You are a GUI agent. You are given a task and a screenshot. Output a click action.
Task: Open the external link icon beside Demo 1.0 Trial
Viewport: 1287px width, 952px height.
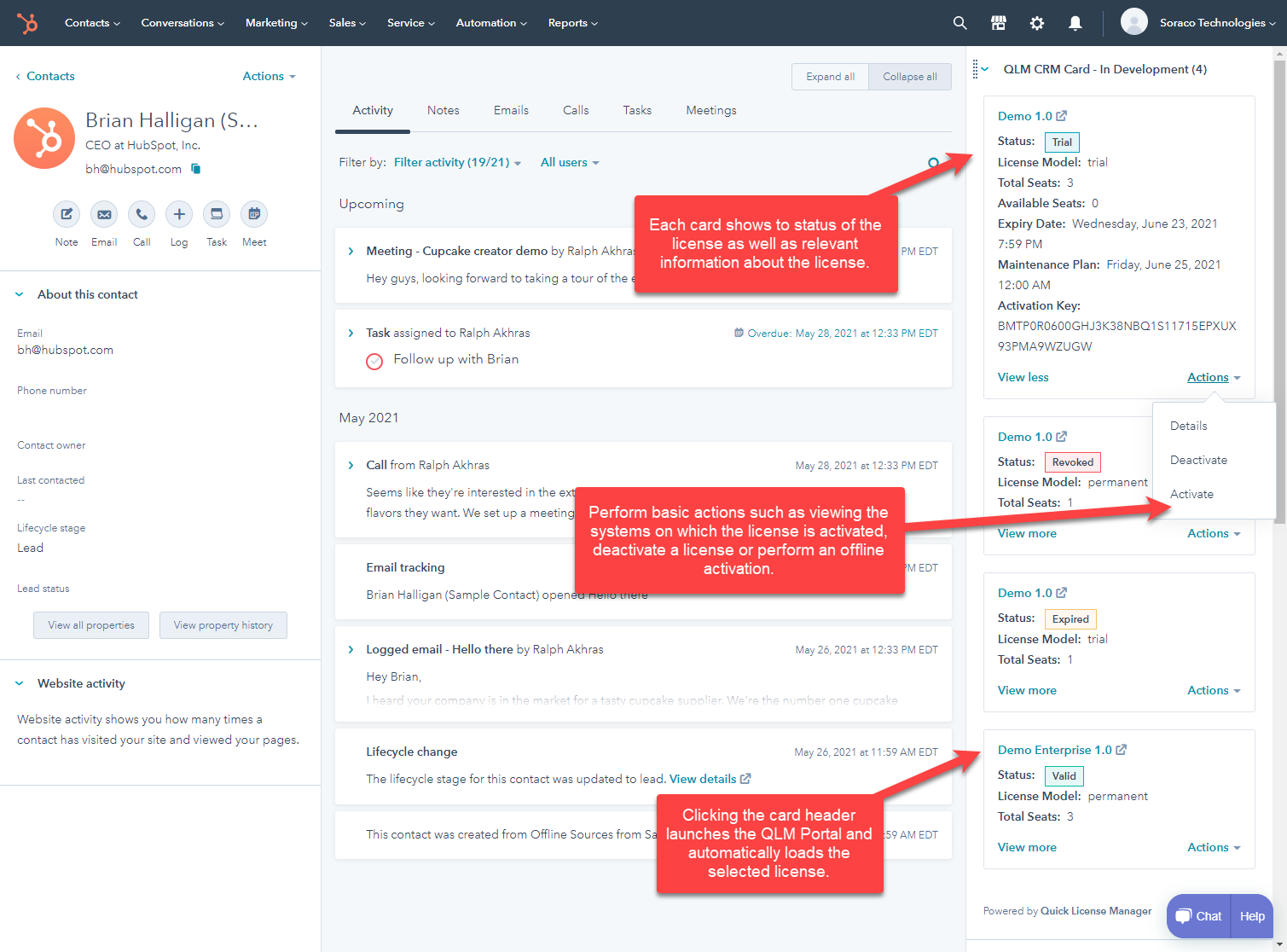[x=1062, y=116]
